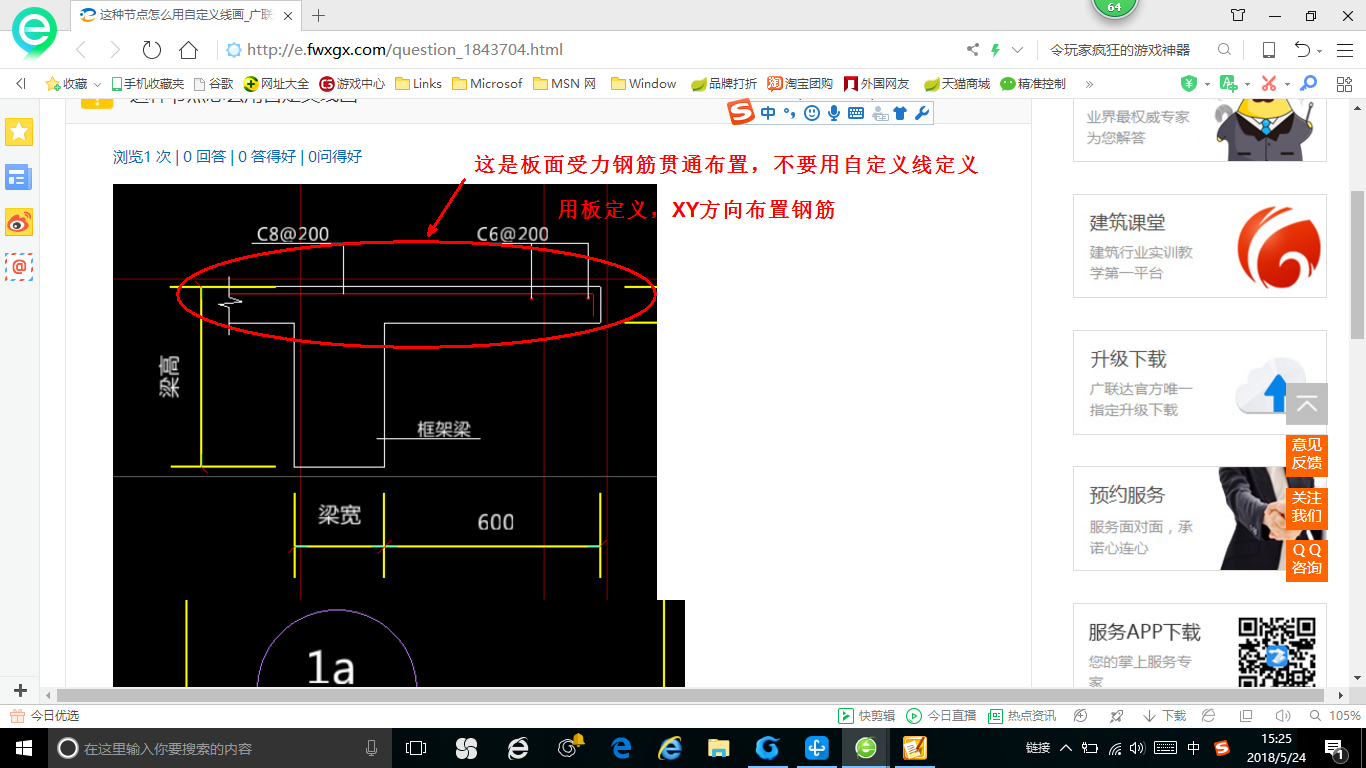This screenshot has height=768, width=1366.
Task: Launch search via the magnifier icon
Action: [x=1224, y=50]
